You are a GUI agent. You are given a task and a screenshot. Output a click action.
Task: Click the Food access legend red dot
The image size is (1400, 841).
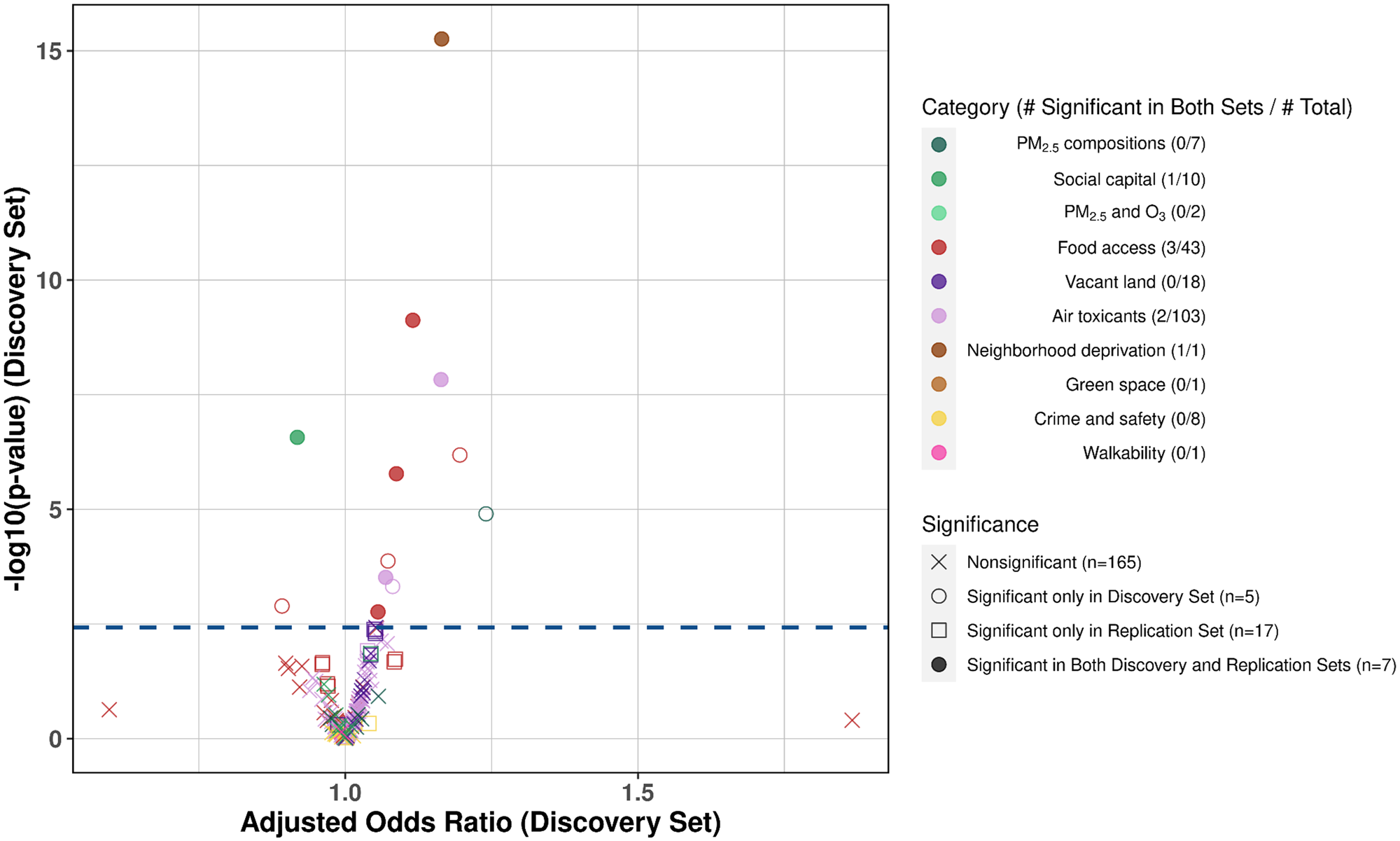point(939,247)
